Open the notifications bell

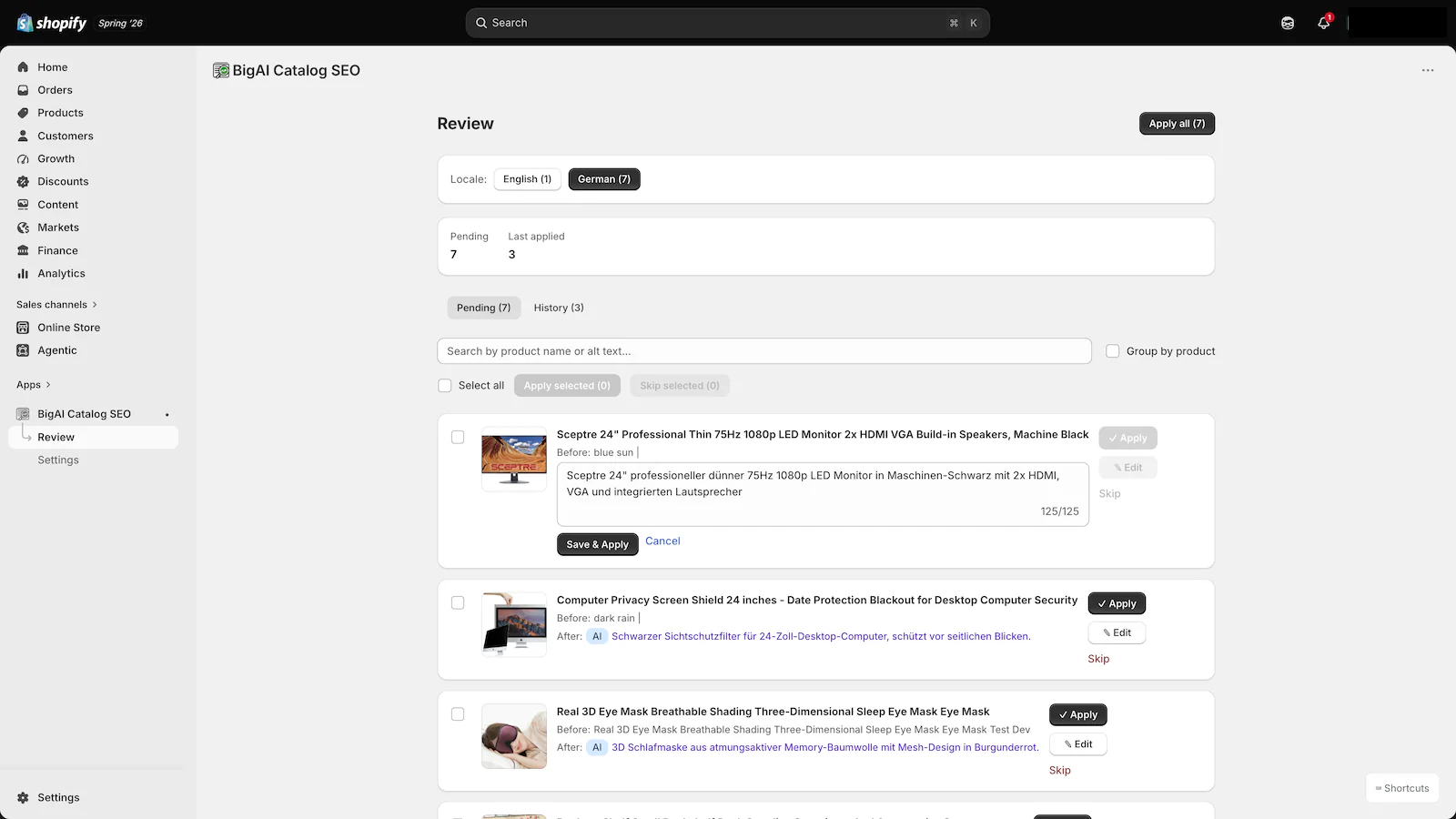coord(1324,23)
